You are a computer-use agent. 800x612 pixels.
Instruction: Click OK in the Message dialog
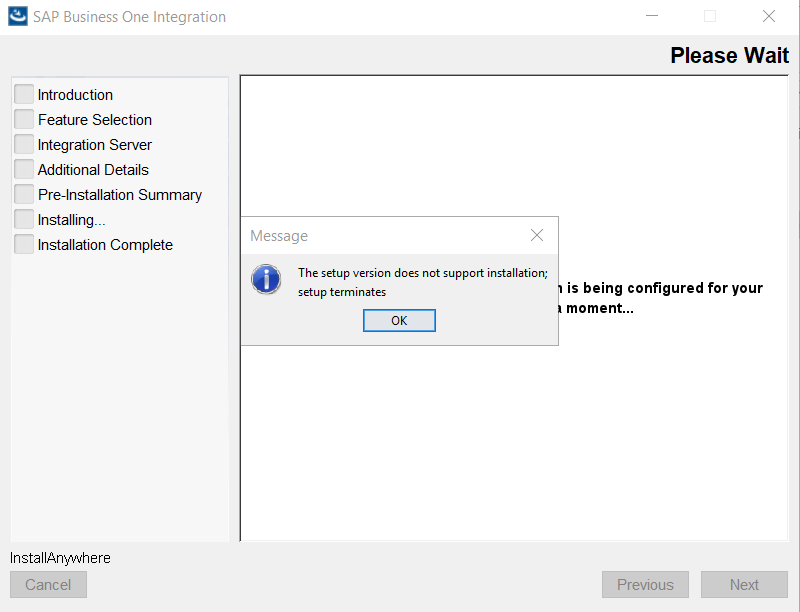pyautogui.click(x=399, y=320)
